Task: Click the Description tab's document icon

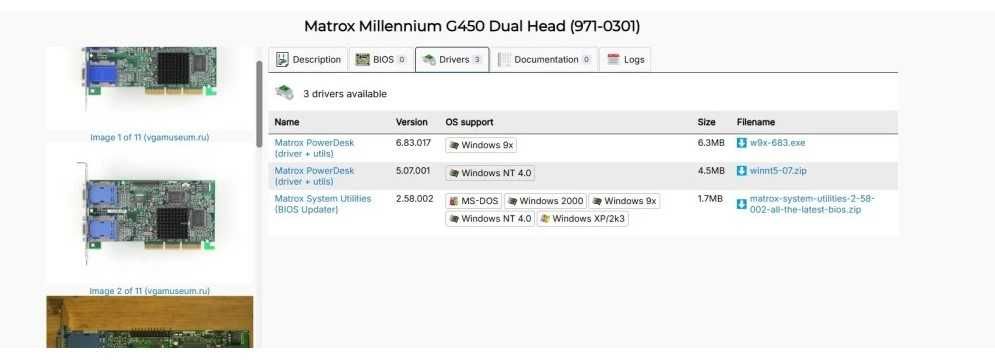Action: pos(282,60)
